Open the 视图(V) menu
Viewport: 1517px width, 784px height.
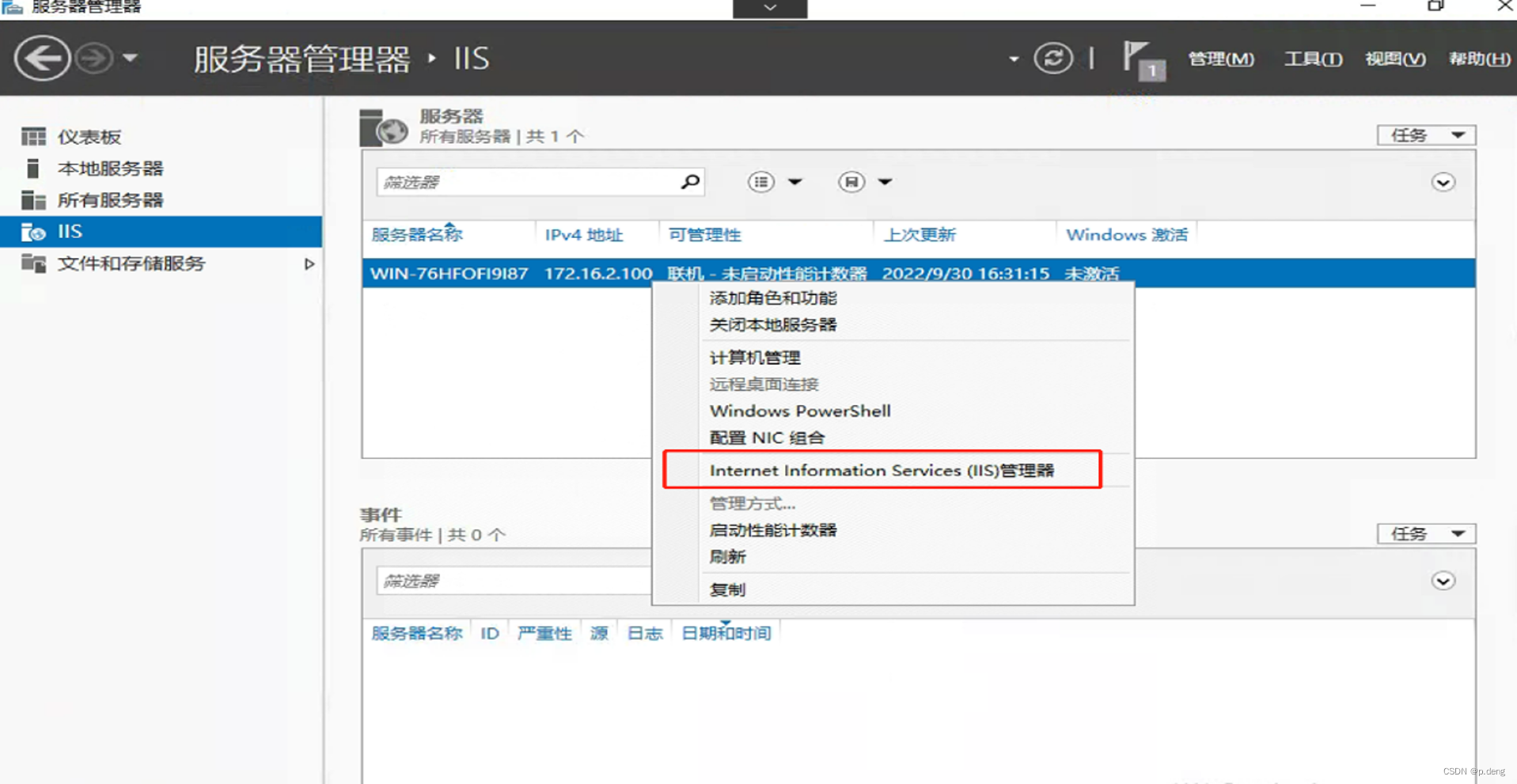1395,59
